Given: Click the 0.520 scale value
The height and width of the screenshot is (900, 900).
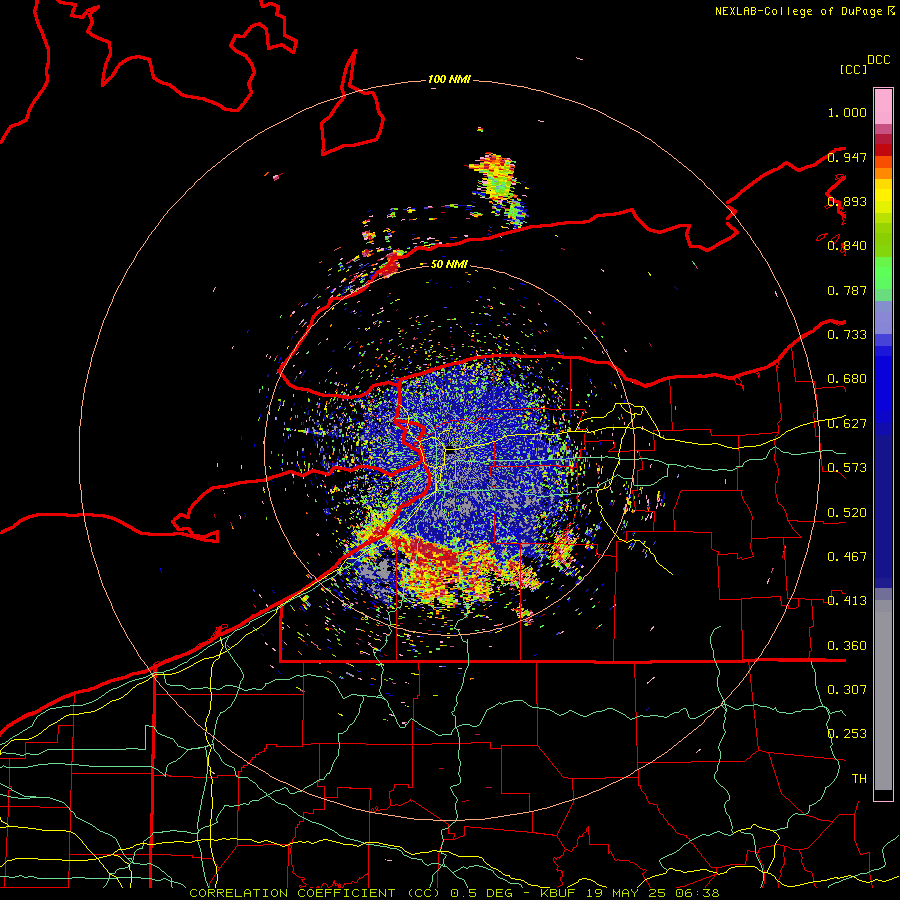Looking at the screenshot, I should (847, 513).
